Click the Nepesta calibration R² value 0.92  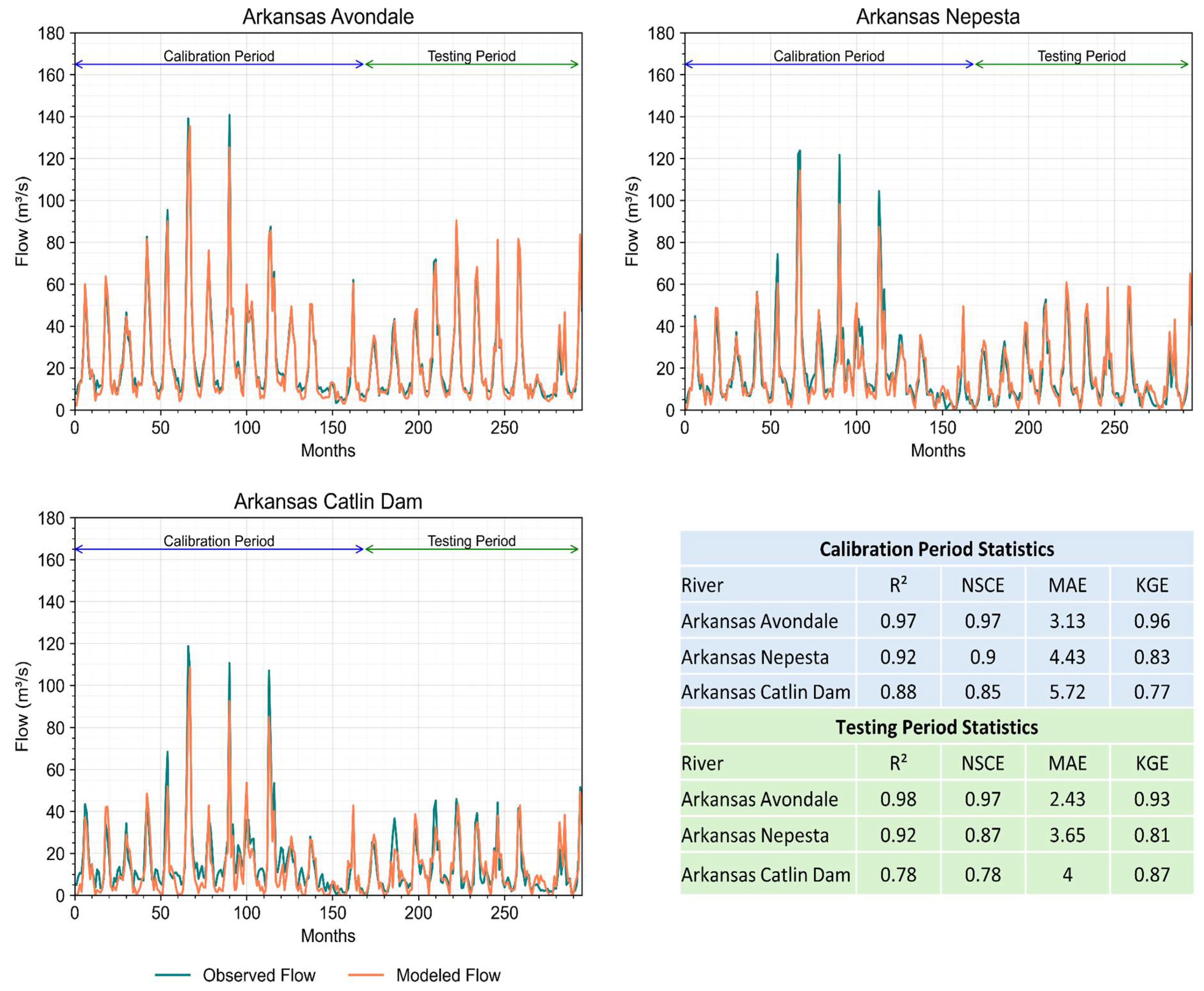(x=898, y=656)
